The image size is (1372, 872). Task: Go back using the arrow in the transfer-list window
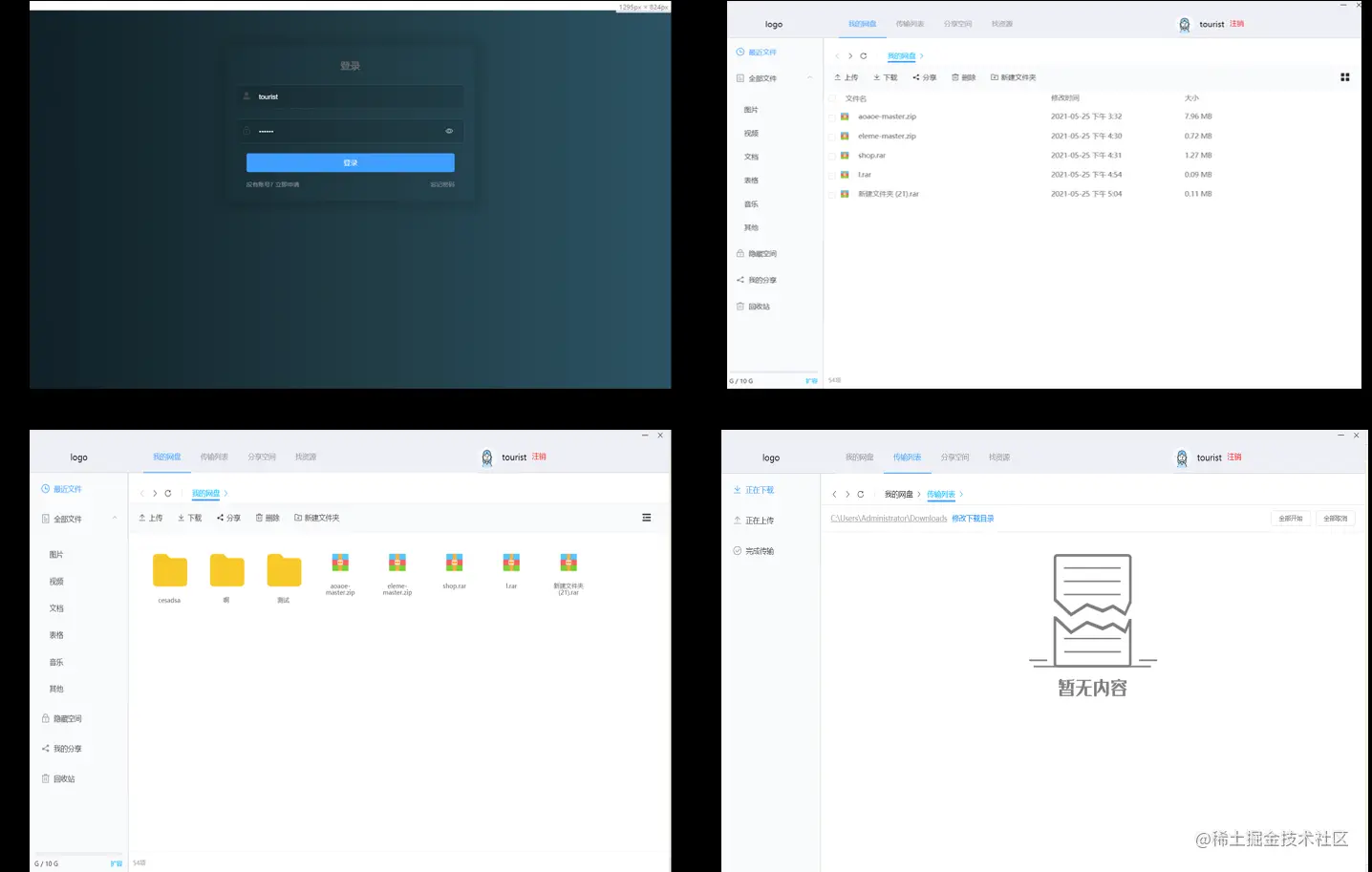pyautogui.click(x=834, y=495)
